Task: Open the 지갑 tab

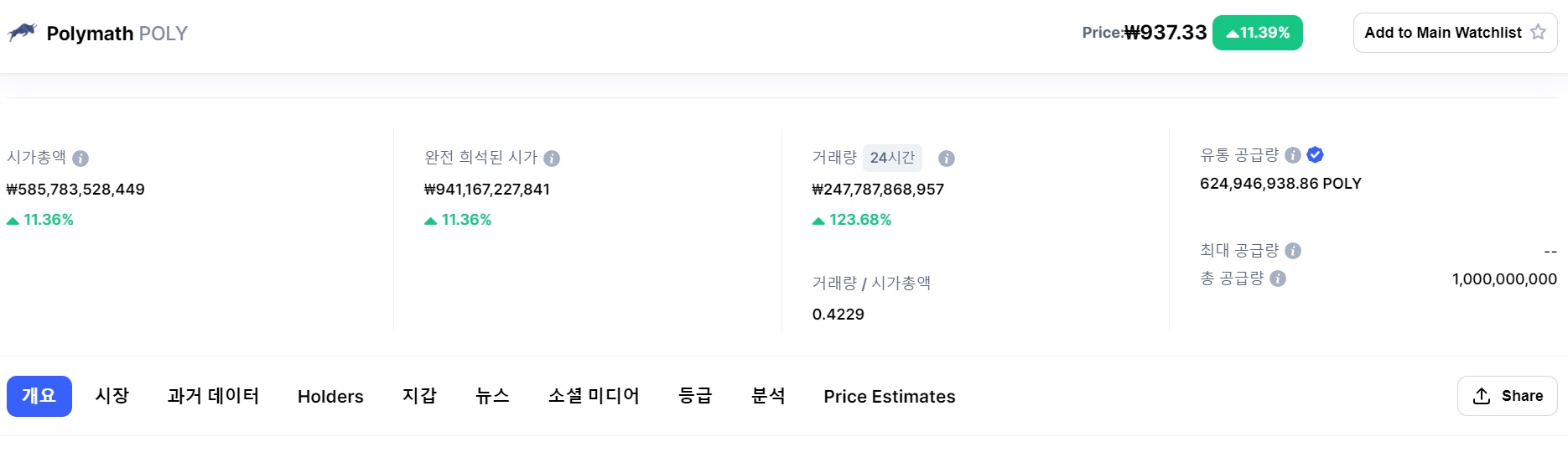Action: (x=419, y=396)
